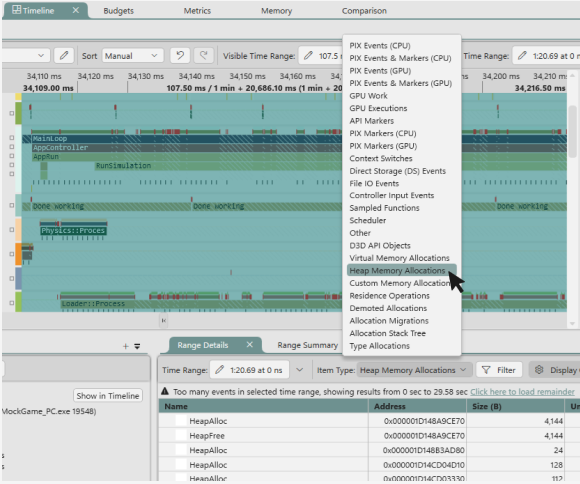Toggle the MainLoop lane checkbox
The width and height of the screenshot is (580, 484).
tap(12, 138)
